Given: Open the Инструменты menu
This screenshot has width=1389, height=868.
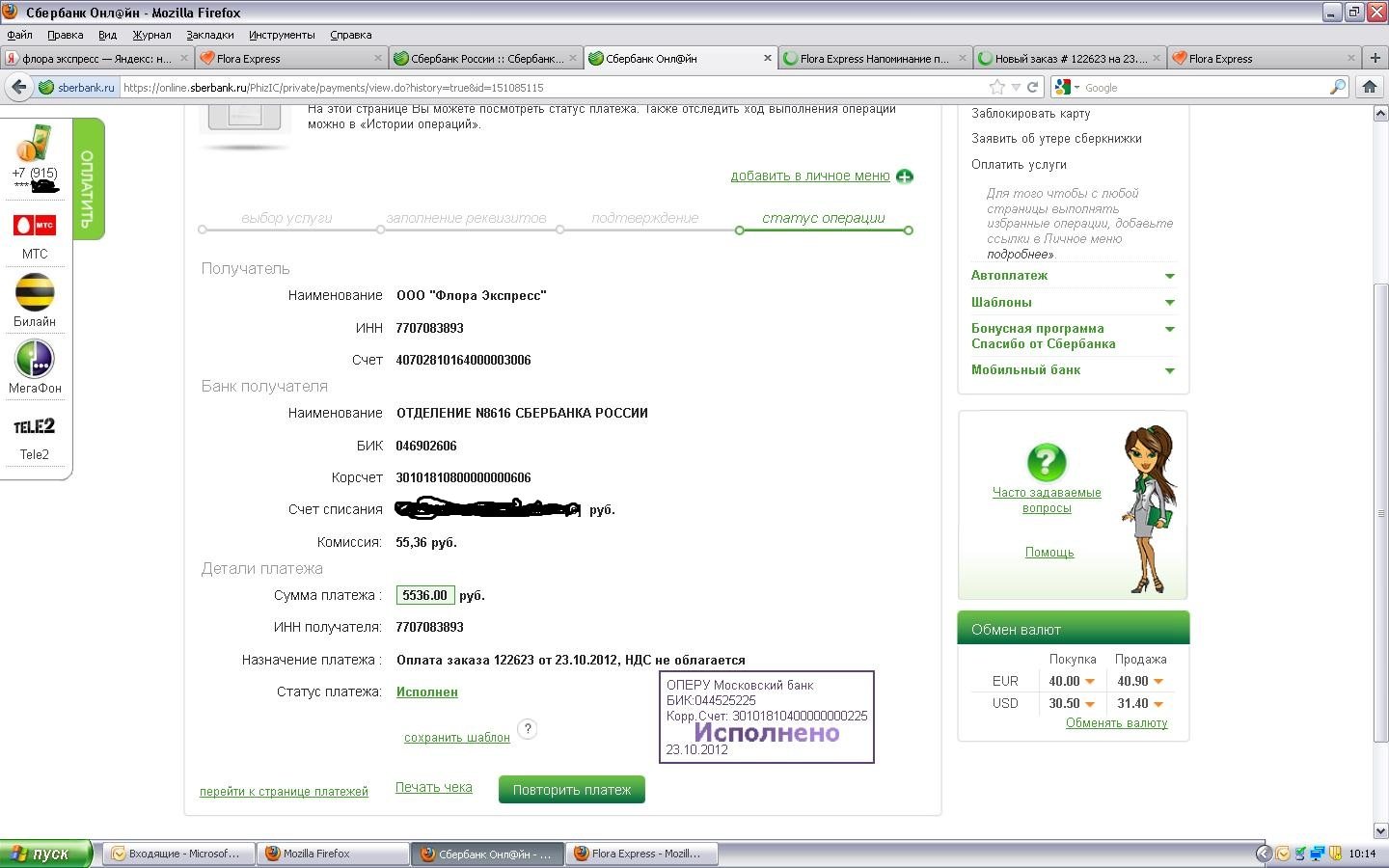Looking at the screenshot, I should click(x=282, y=35).
